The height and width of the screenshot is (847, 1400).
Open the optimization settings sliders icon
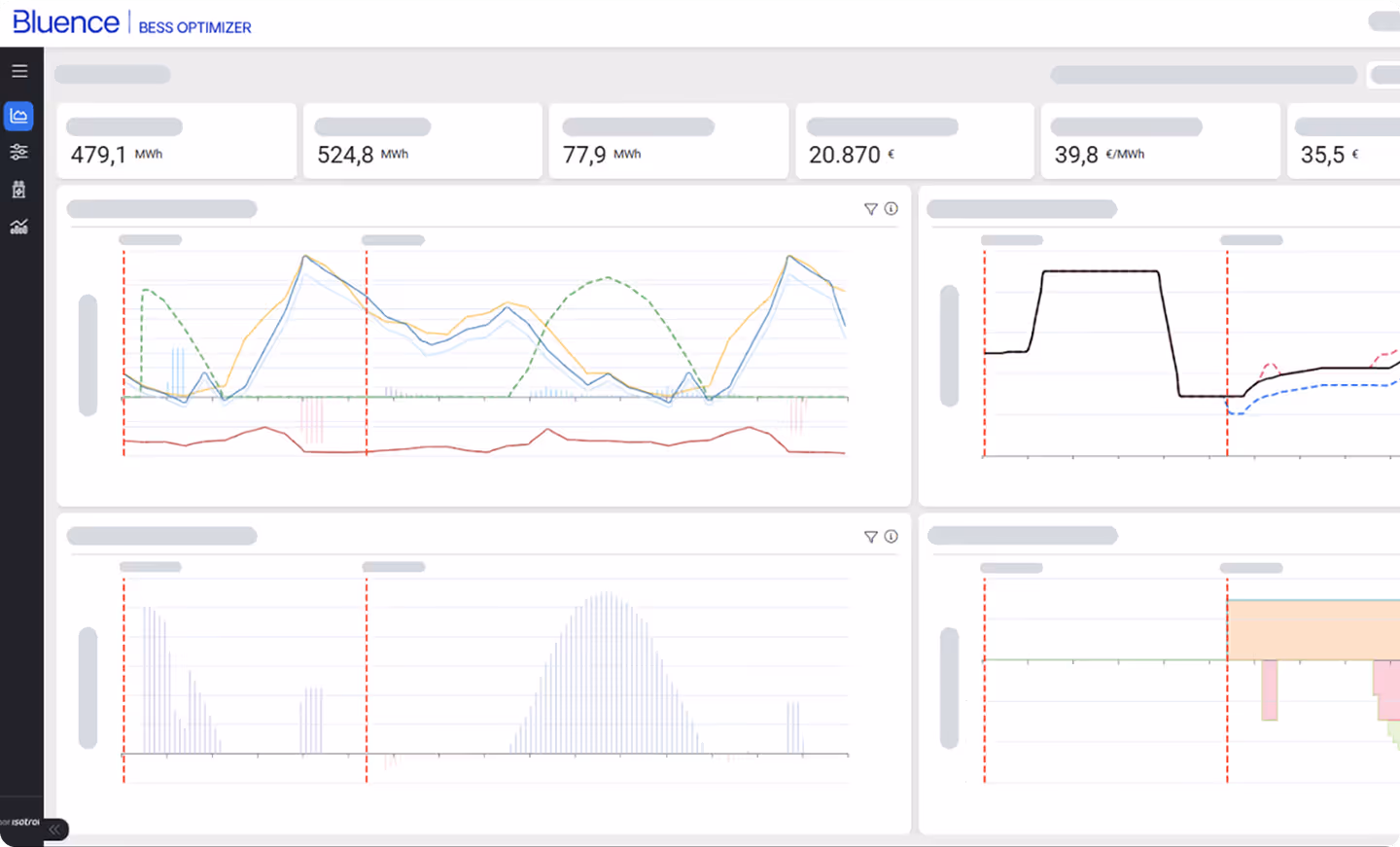coord(19,152)
